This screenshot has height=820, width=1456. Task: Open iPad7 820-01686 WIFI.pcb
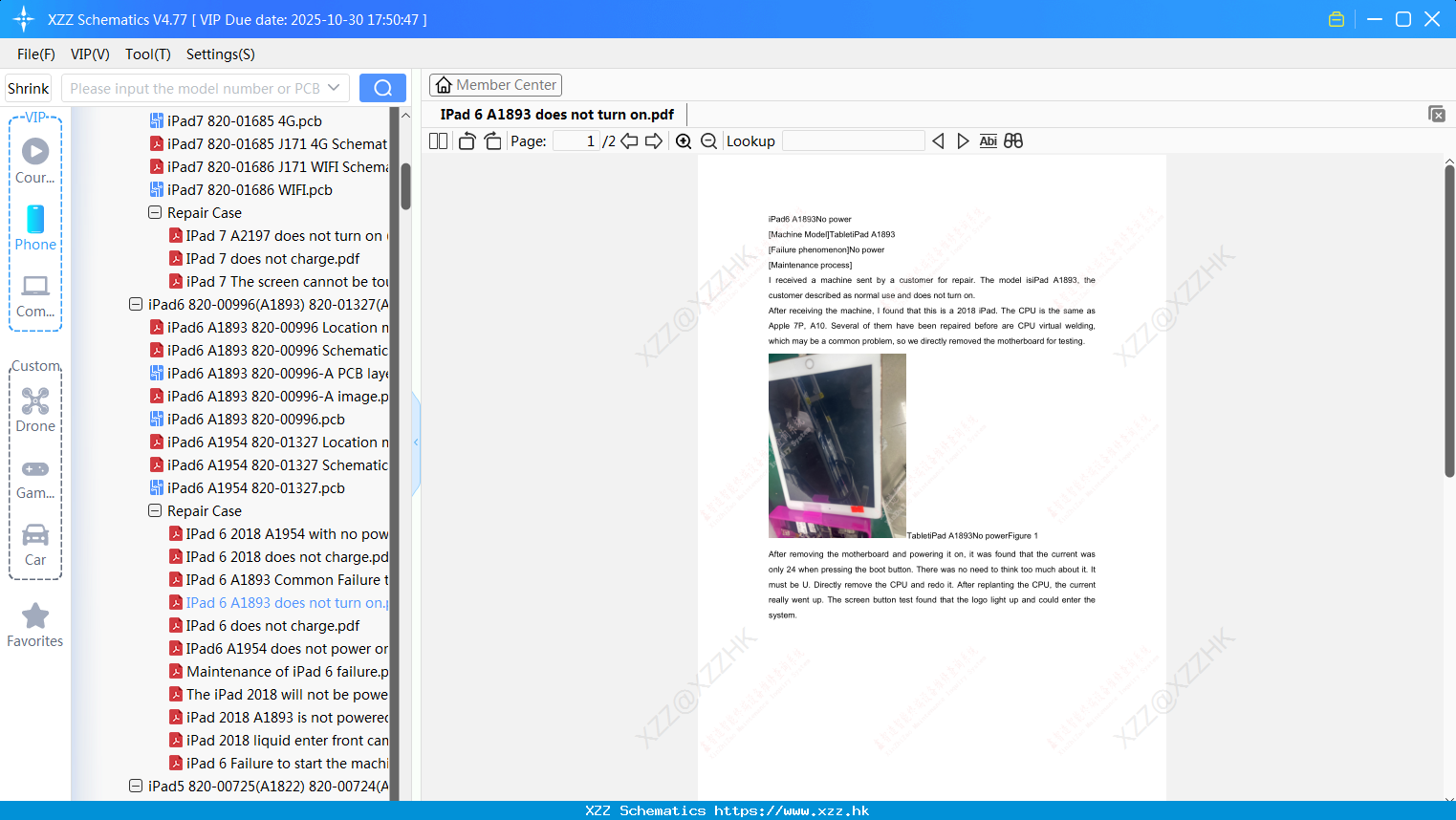(x=241, y=190)
